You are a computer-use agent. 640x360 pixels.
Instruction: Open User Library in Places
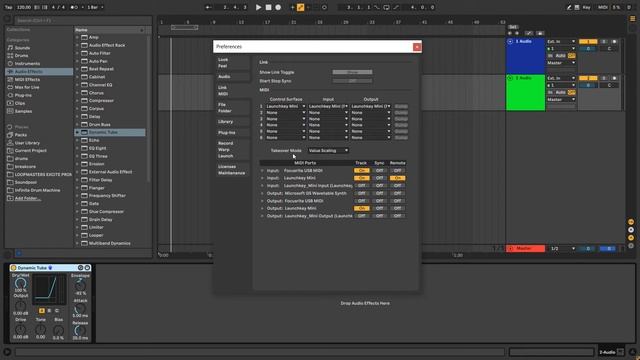click(x=27, y=143)
